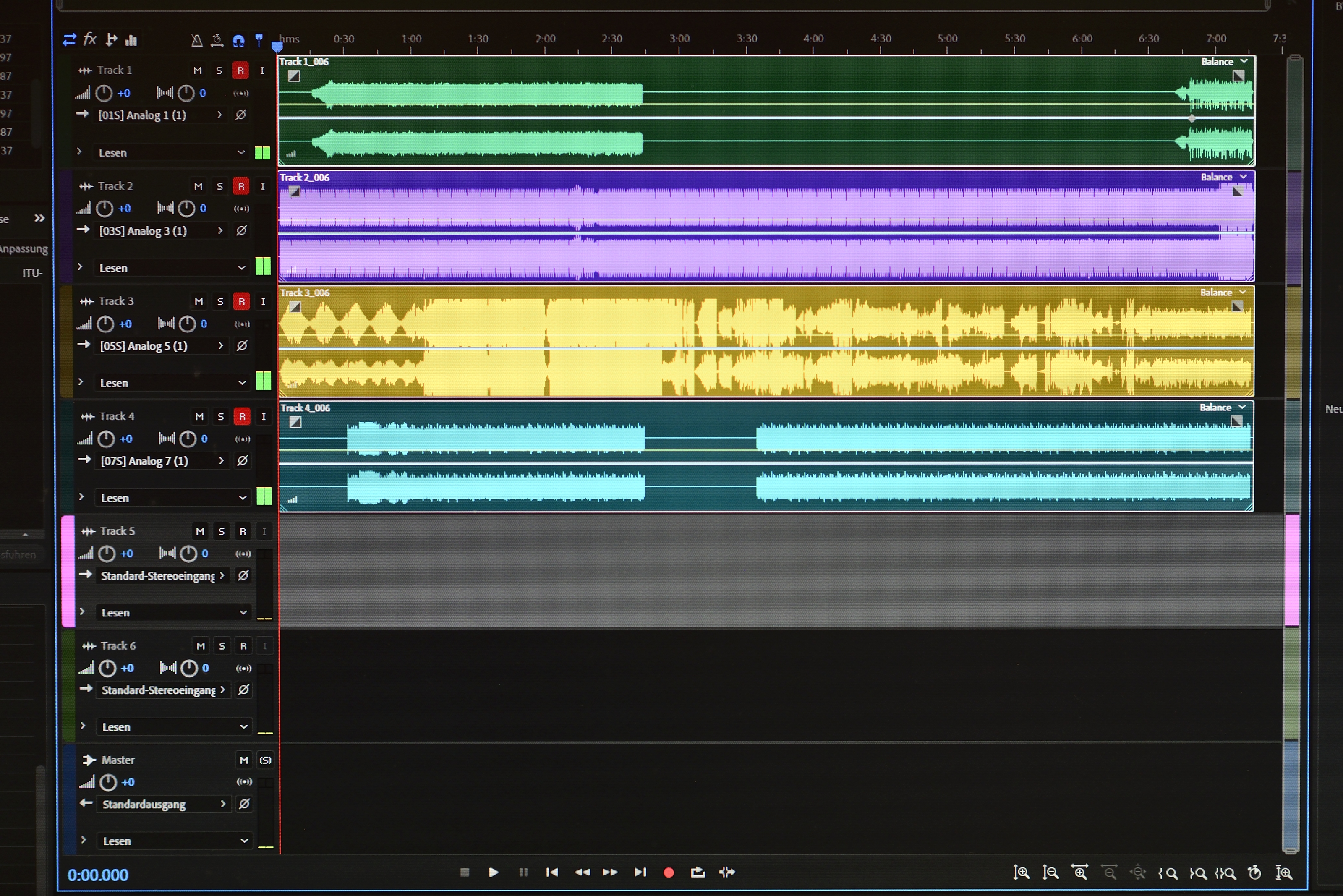Move playhead to the next marker
Image resolution: width=1343 pixels, height=896 pixels.
[x=640, y=872]
